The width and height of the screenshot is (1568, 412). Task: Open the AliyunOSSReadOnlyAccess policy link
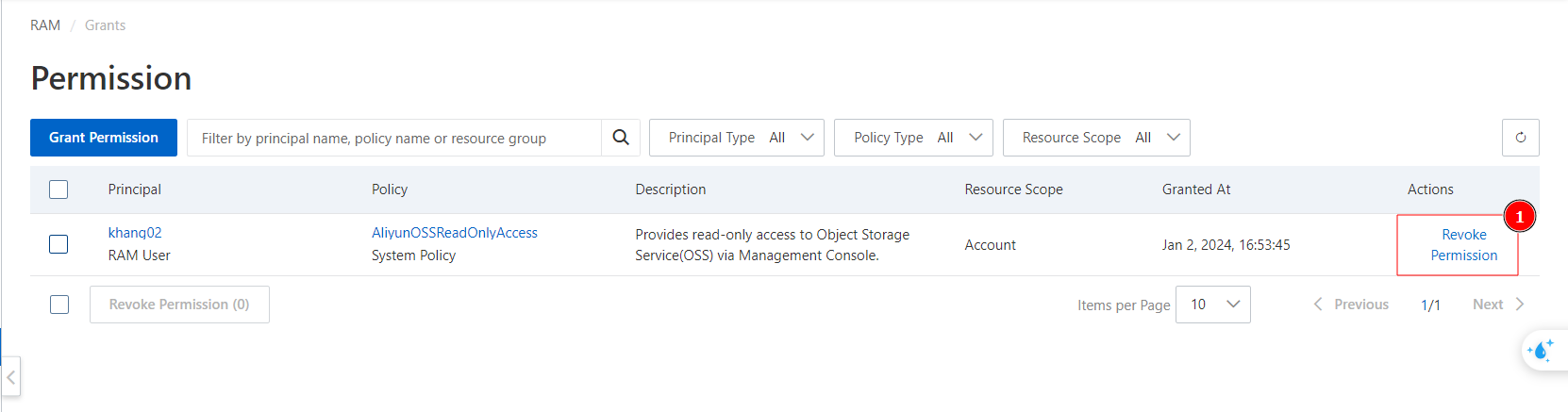[x=454, y=233]
